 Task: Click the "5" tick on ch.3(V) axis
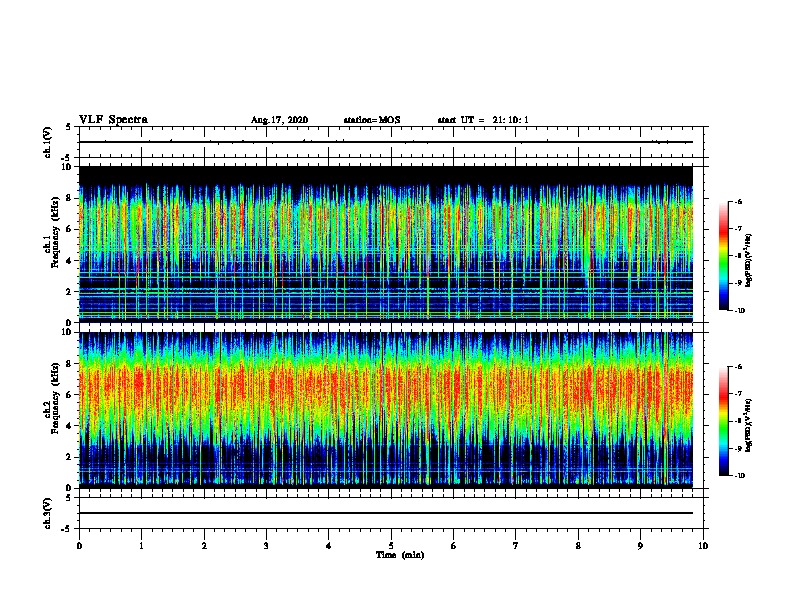(x=68, y=497)
